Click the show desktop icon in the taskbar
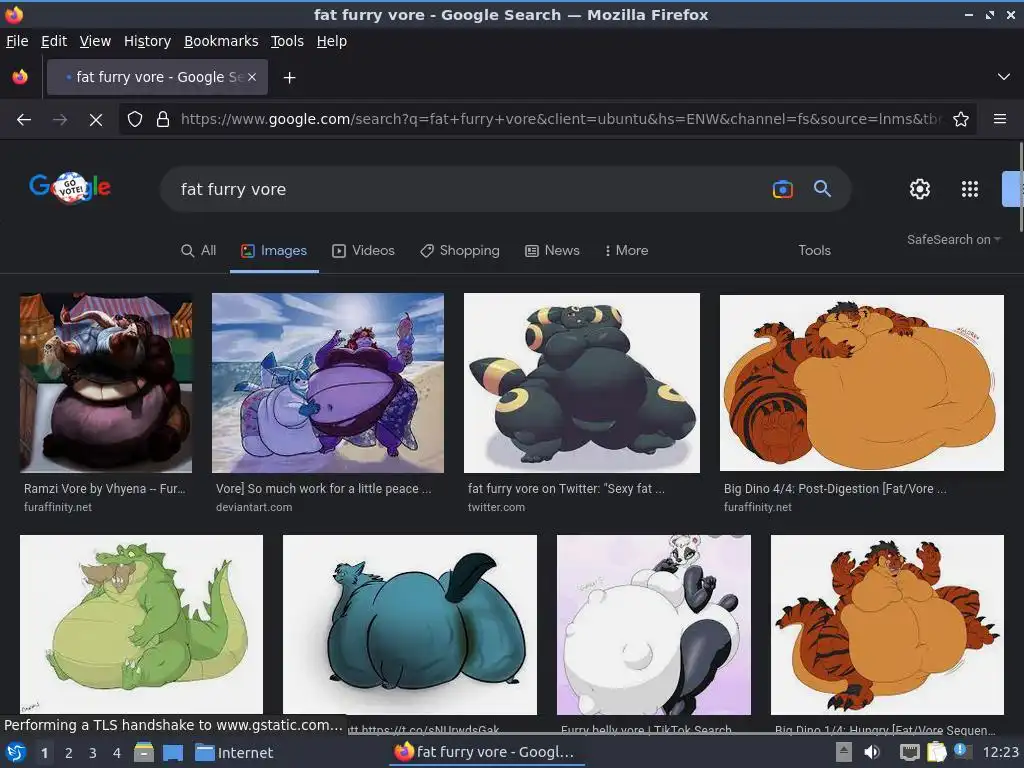 click(x=172, y=753)
